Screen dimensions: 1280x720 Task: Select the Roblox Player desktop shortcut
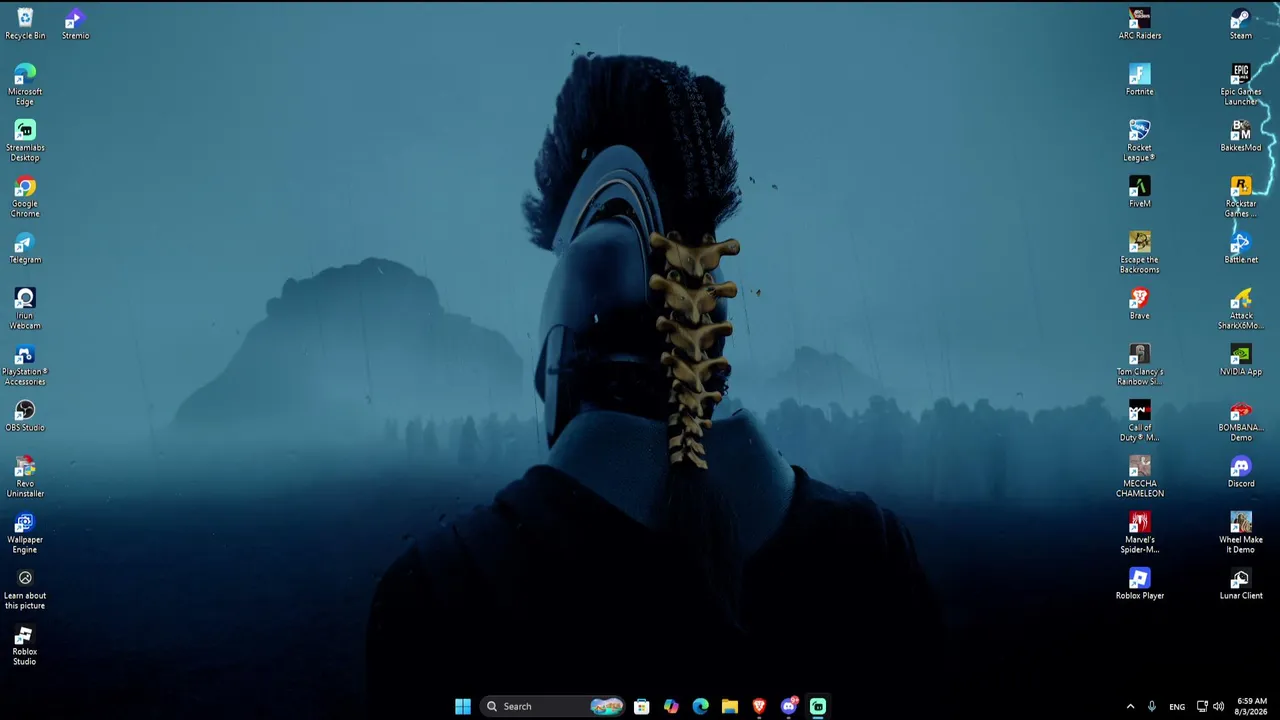click(1140, 584)
